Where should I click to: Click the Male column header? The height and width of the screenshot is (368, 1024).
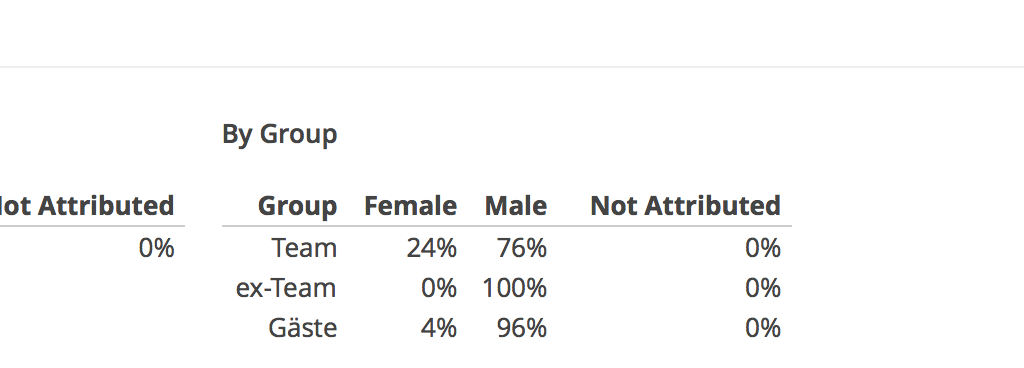coord(516,206)
